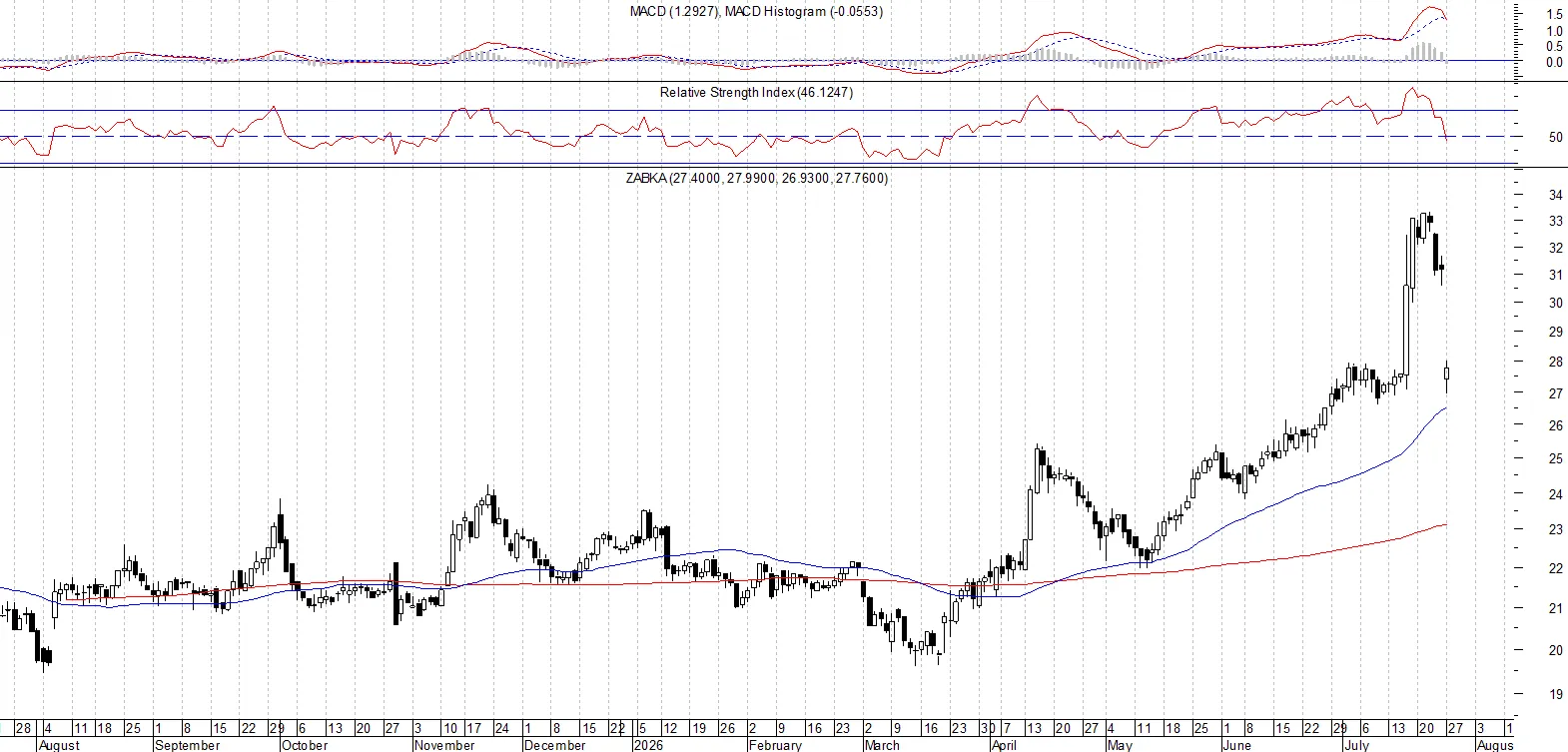This screenshot has height=752, width=1568.
Task: Click the 34 price axis label
Action: pos(1555,195)
